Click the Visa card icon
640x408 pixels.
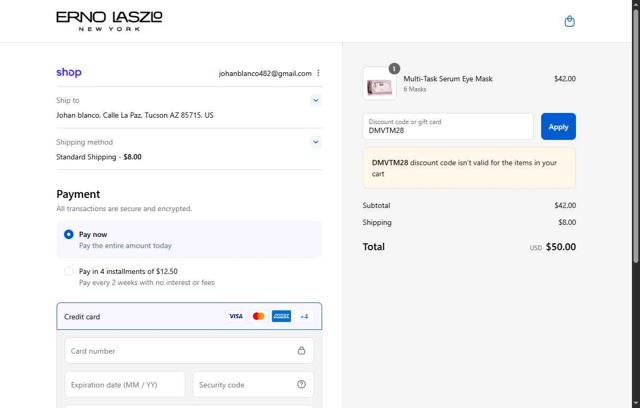tap(236, 316)
